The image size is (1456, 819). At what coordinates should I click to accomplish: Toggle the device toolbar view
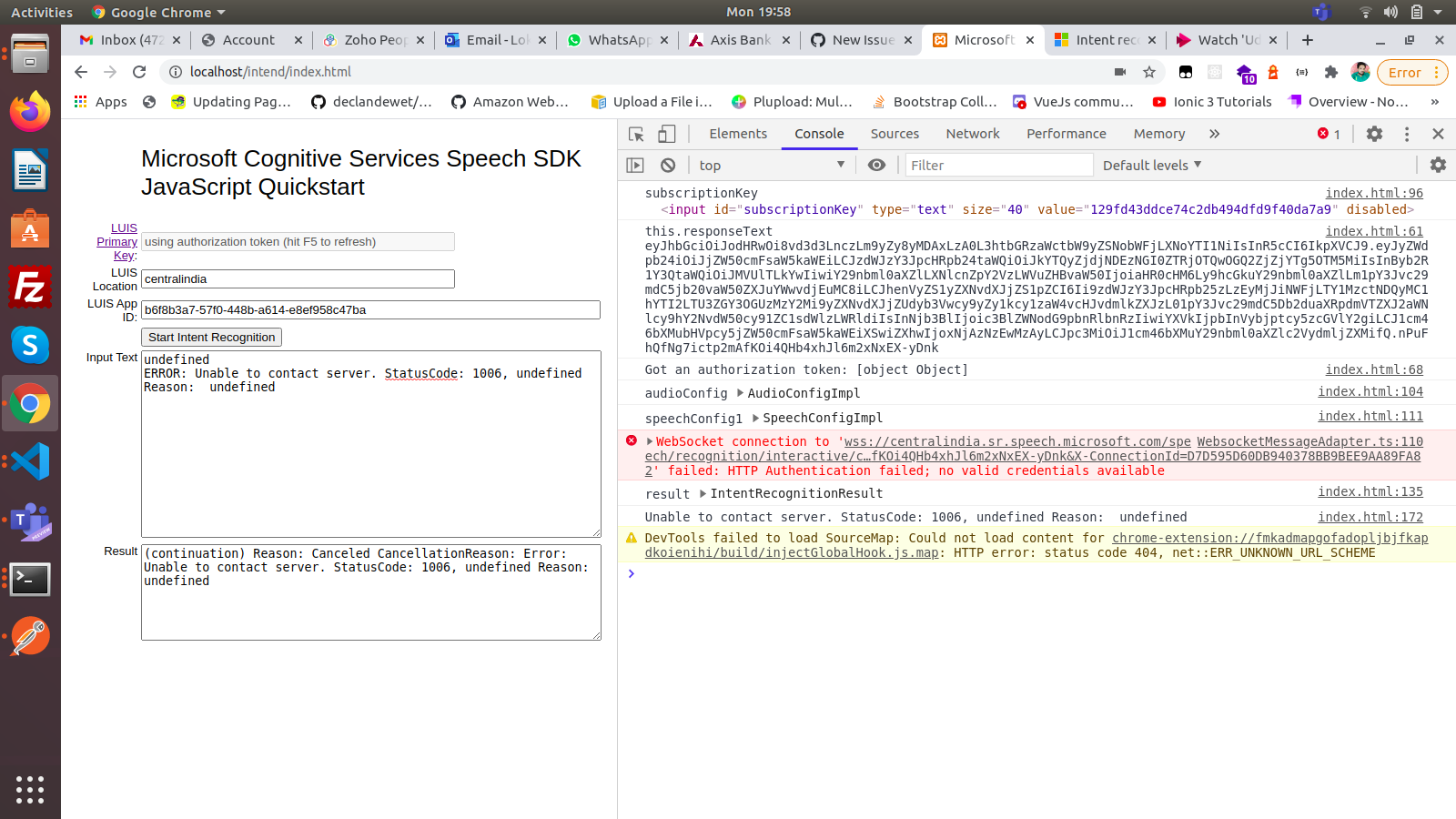[667, 134]
